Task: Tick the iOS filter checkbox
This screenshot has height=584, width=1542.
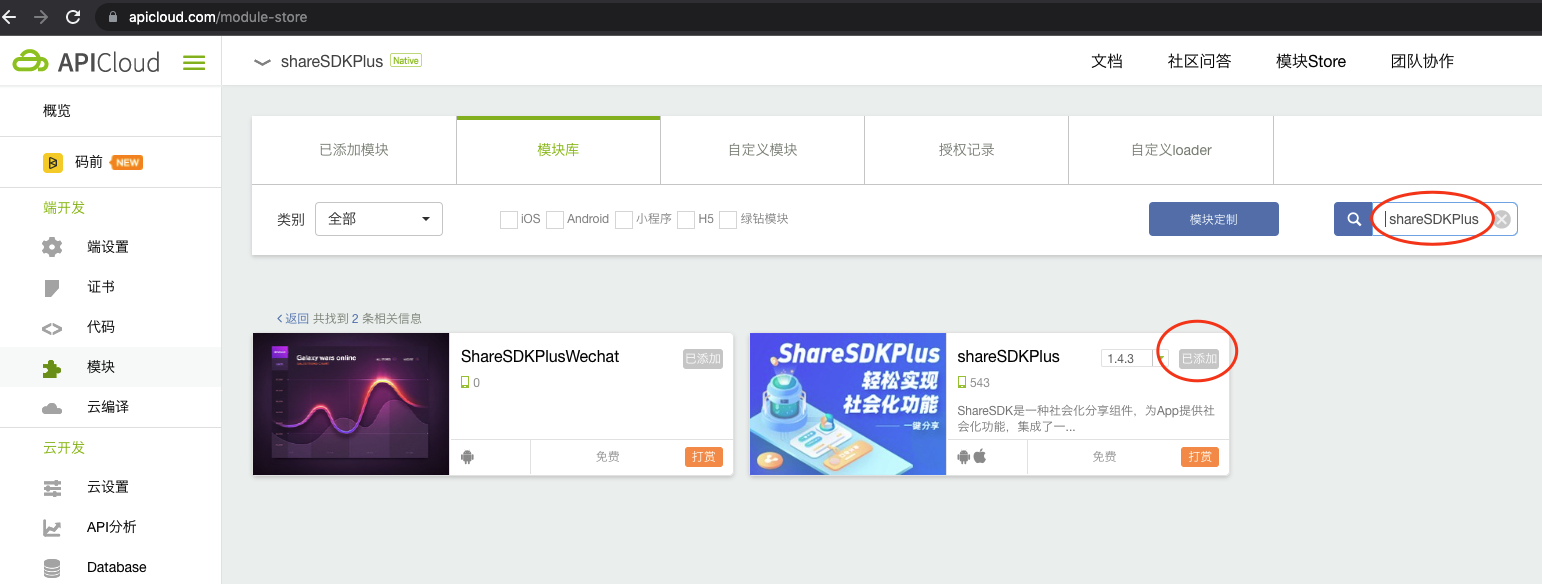Action: pyautogui.click(x=509, y=219)
